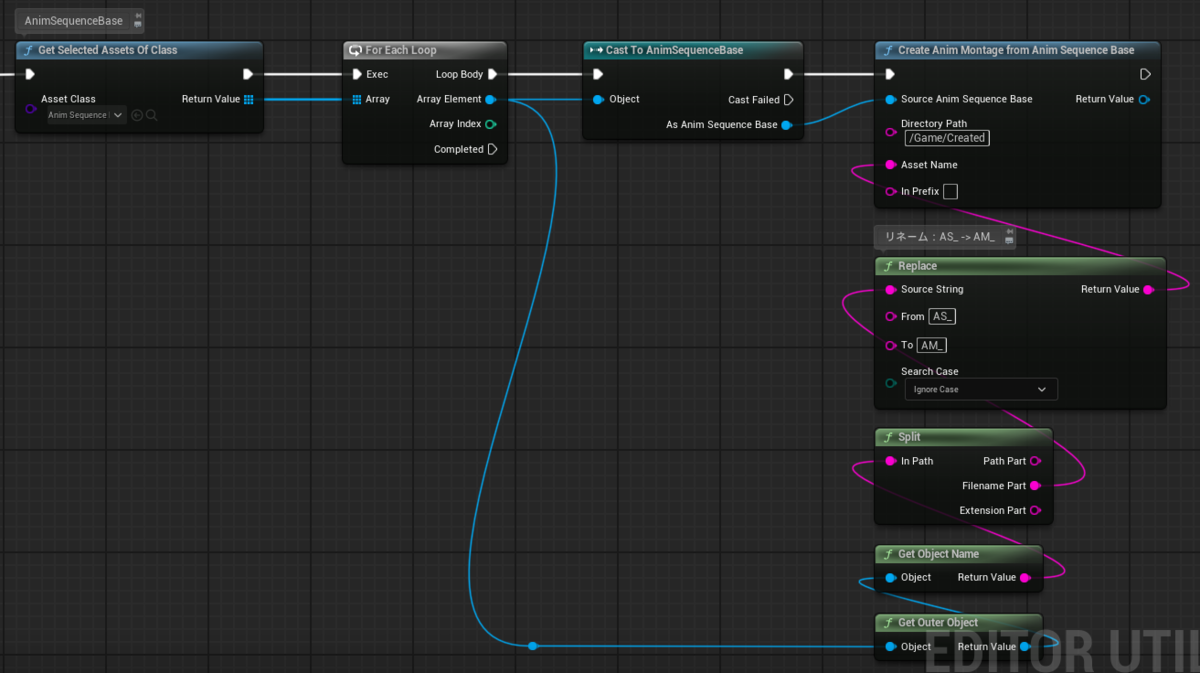Select the Get Selected Assets Of Class node title
Image resolution: width=1200 pixels, height=673 pixels.
107,50
